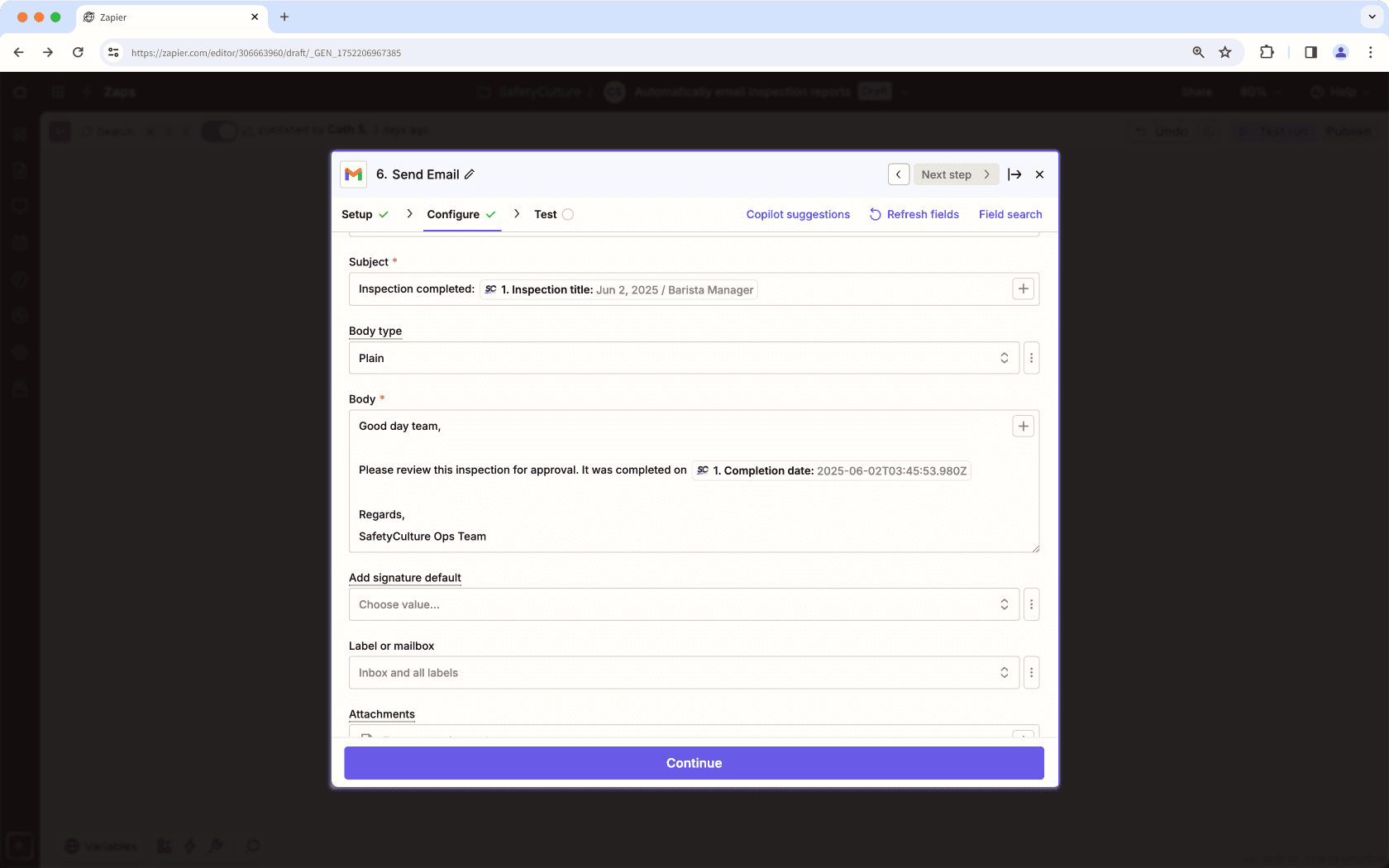
Task: Open three-dot menu beside Body type
Action: coord(1031,357)
